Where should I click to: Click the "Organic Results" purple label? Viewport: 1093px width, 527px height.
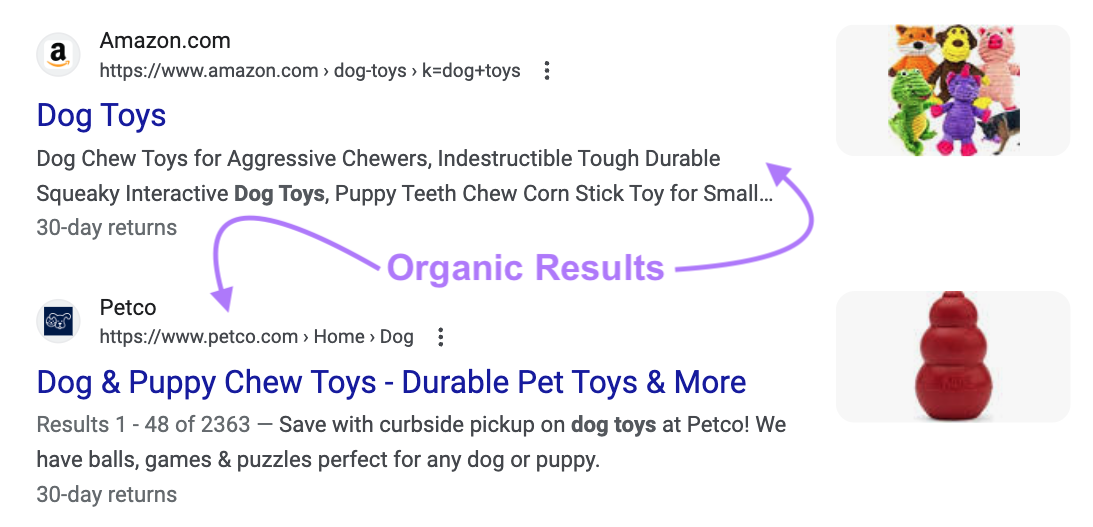(x=525, y=268)
